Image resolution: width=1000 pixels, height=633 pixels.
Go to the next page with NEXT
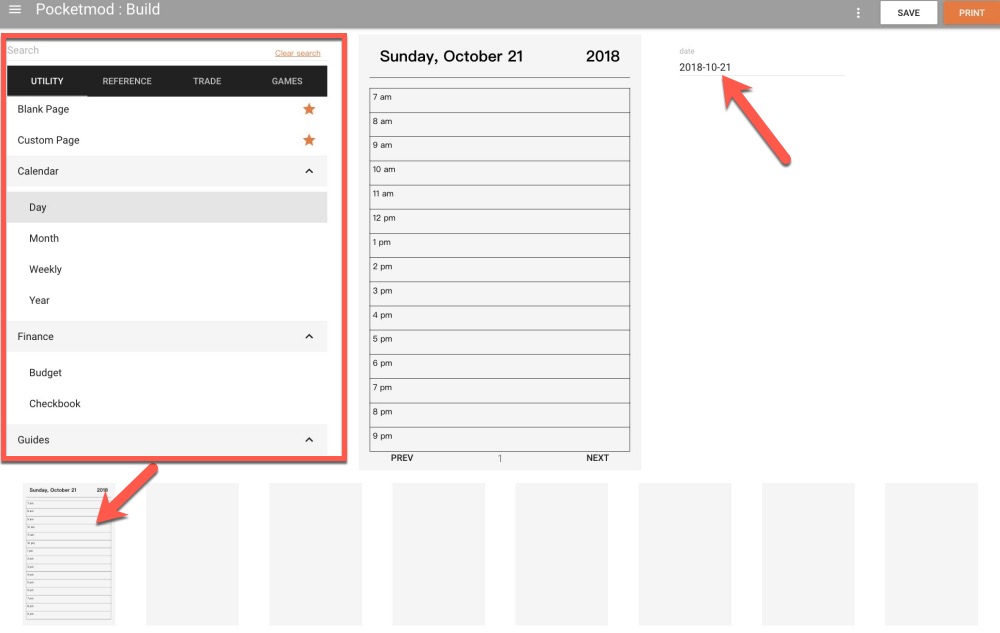(x=597, y=458)
